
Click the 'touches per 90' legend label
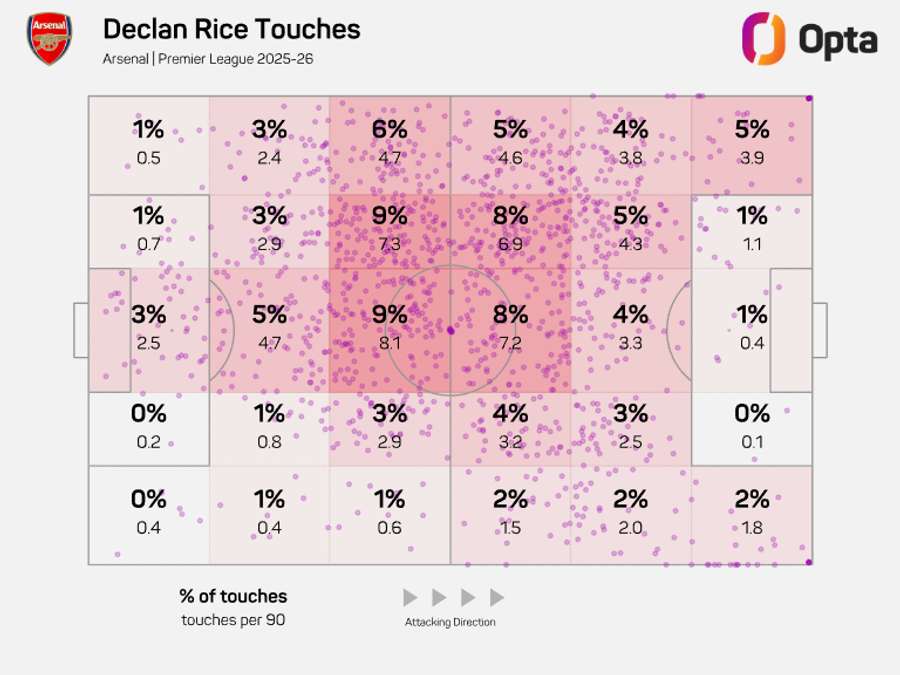(233, 620)
